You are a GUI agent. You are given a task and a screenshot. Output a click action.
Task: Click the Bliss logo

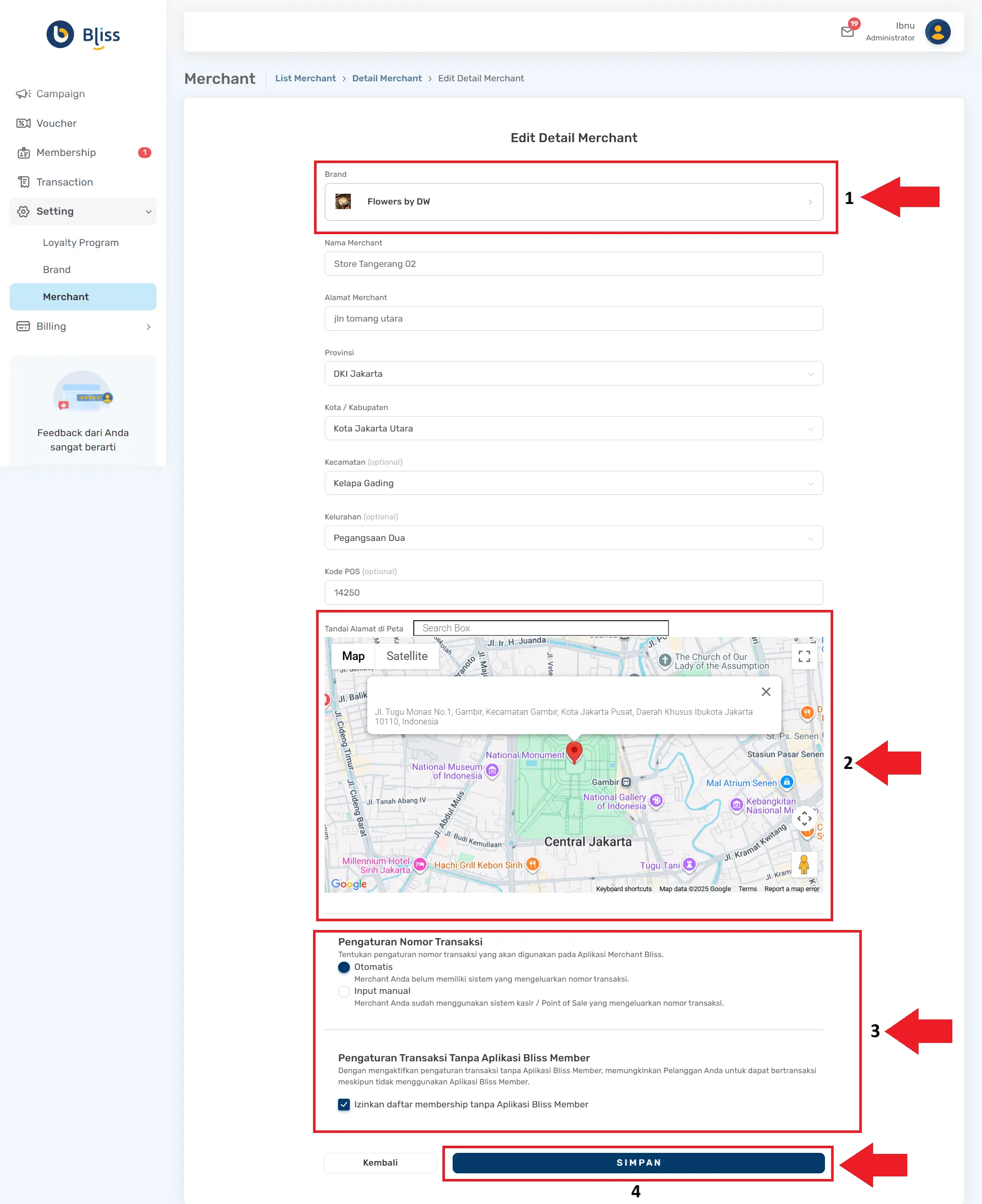point(83,35)
